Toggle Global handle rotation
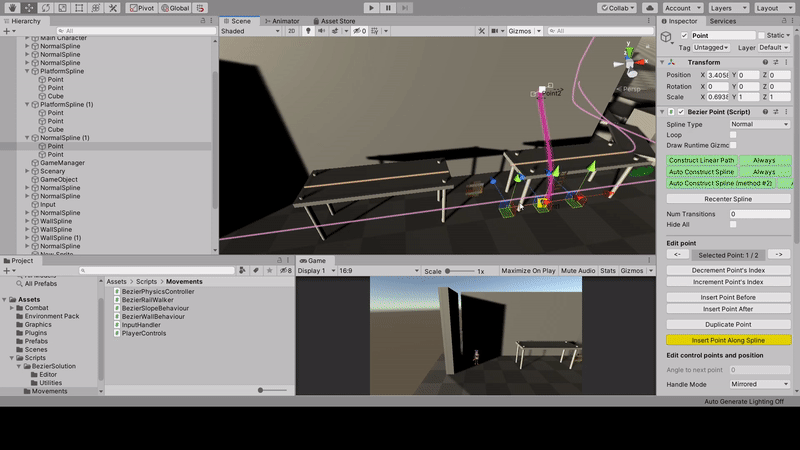The width and height of the screenshot is (800, 450). tap(175, 8)
